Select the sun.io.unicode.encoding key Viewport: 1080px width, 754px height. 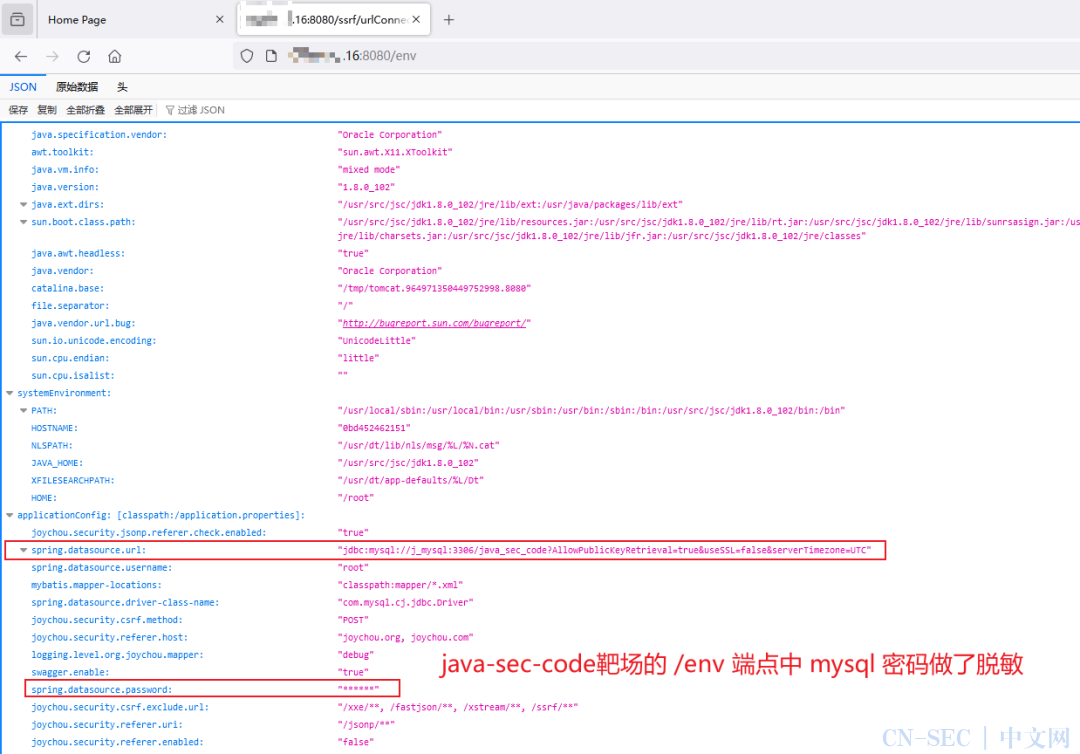(x=94, y=341)
